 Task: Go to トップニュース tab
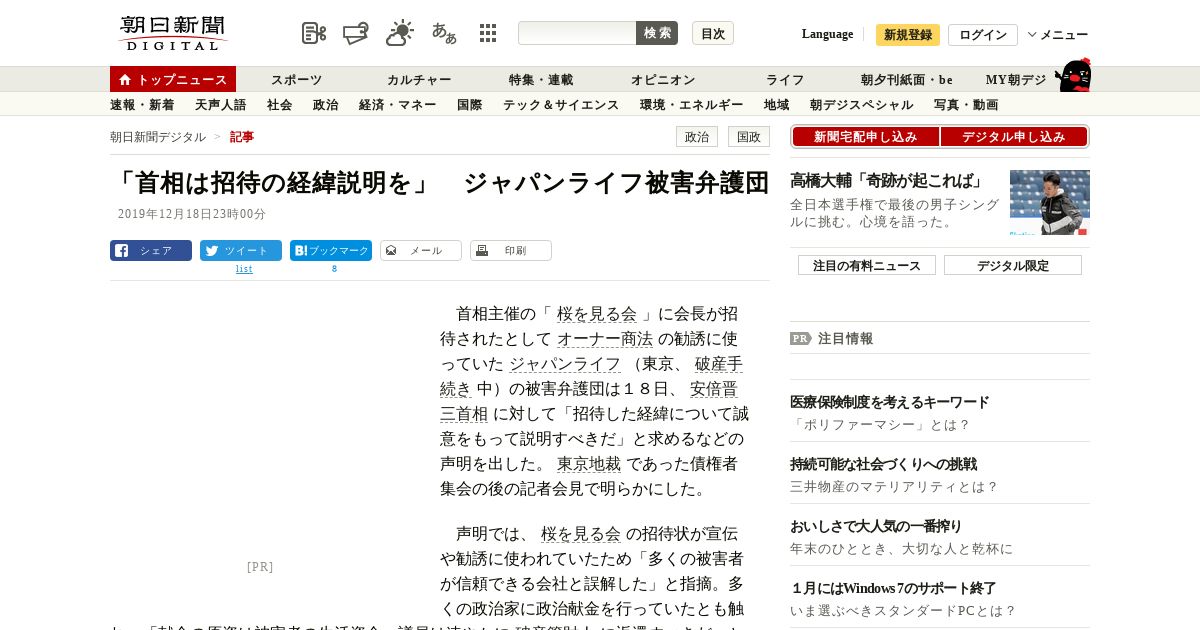pos(173,79)
